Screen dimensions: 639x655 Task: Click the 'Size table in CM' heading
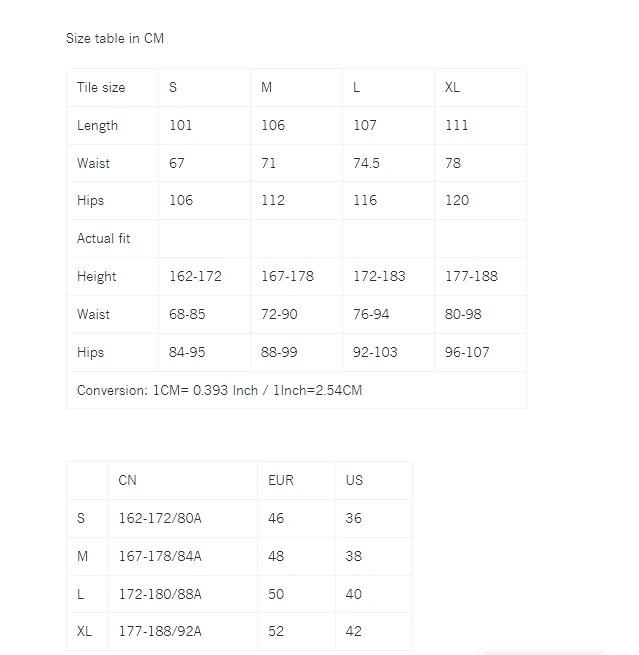(115, 38)
